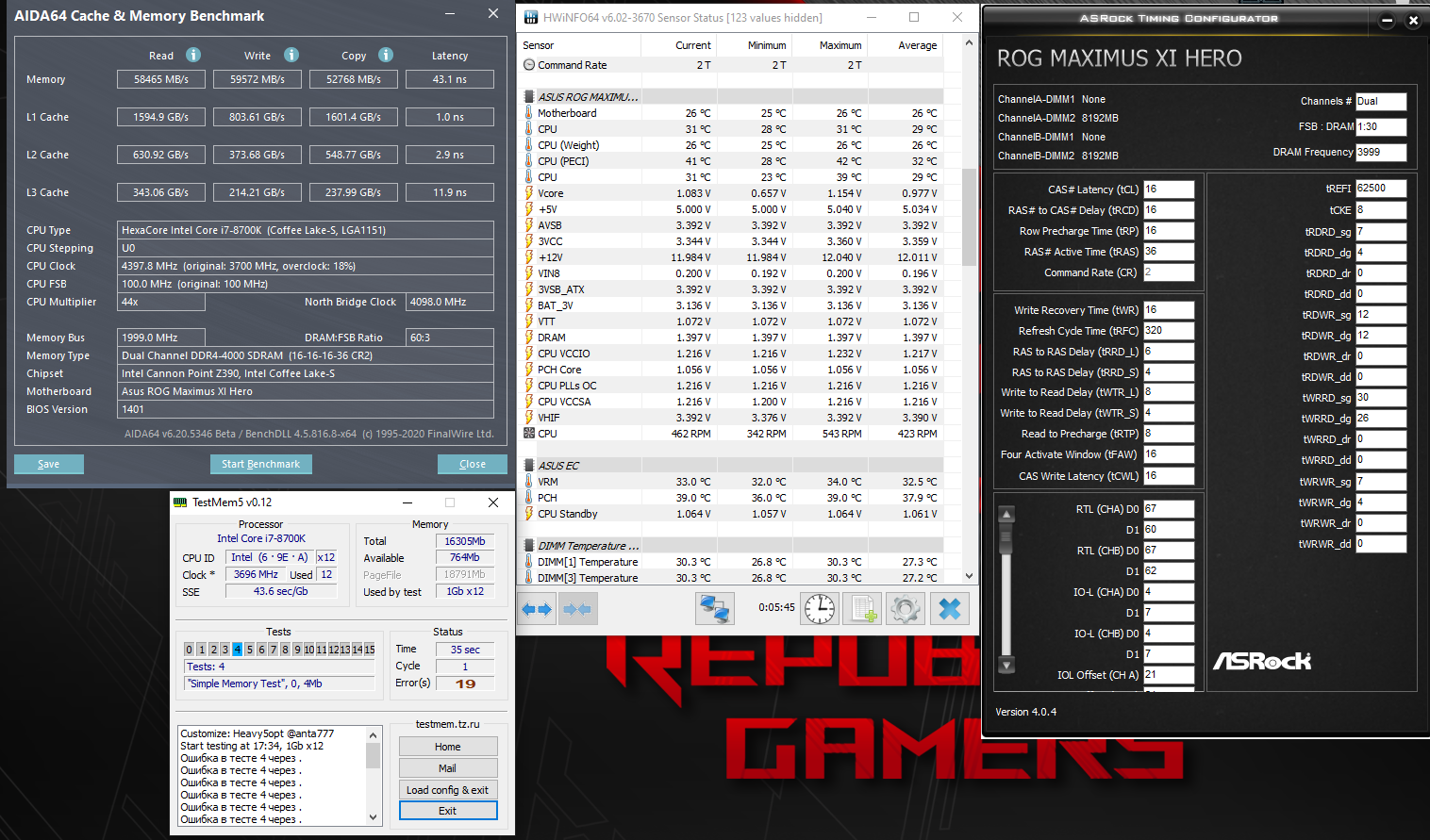Image resolution: width=1430 pixels, height=840 pixels.
Task: Click HWiNFO sensor list vertical scrollbar thumb
Action: pos(969,217)
